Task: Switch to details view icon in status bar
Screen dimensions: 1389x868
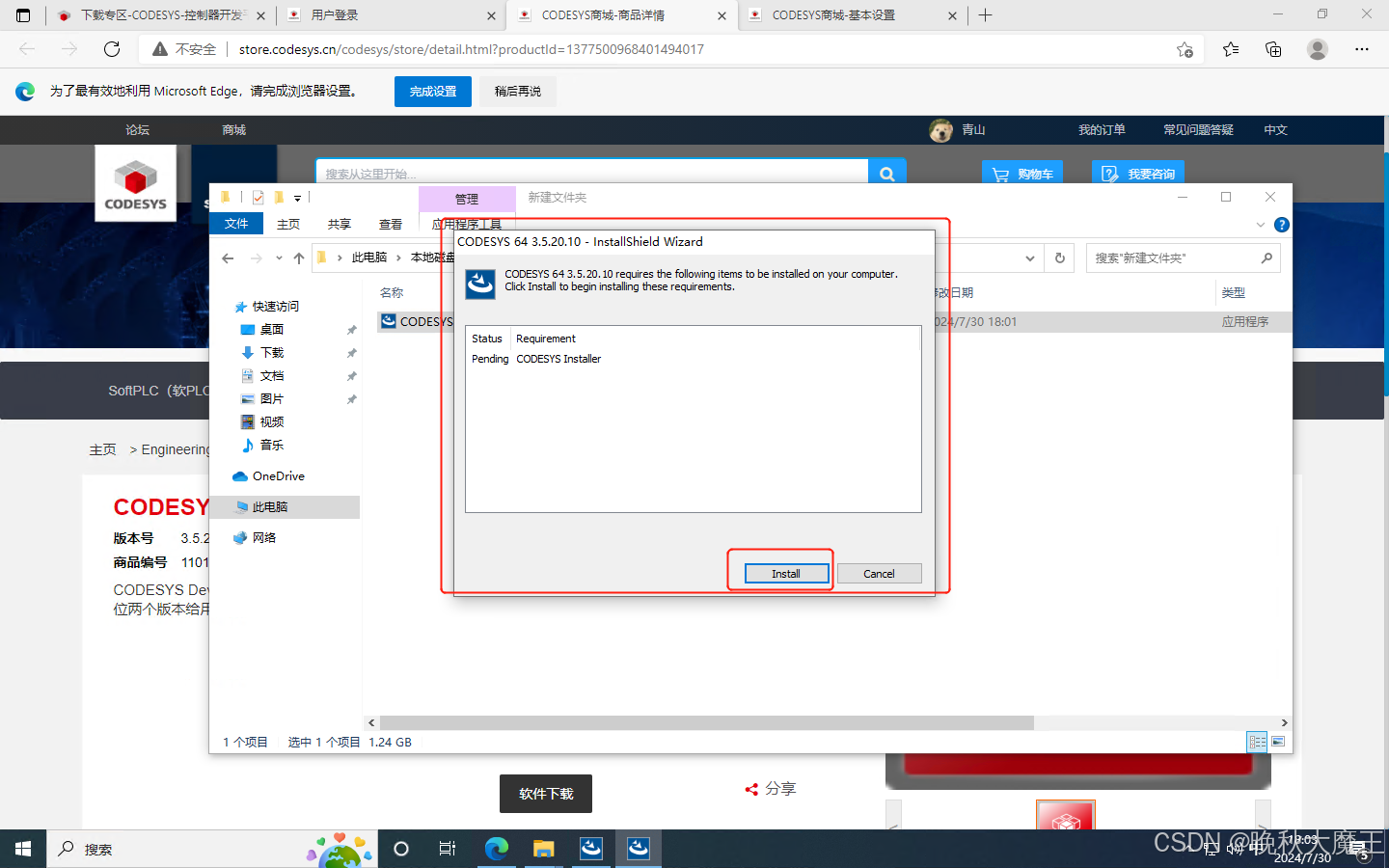Action: coord(1258,742)
